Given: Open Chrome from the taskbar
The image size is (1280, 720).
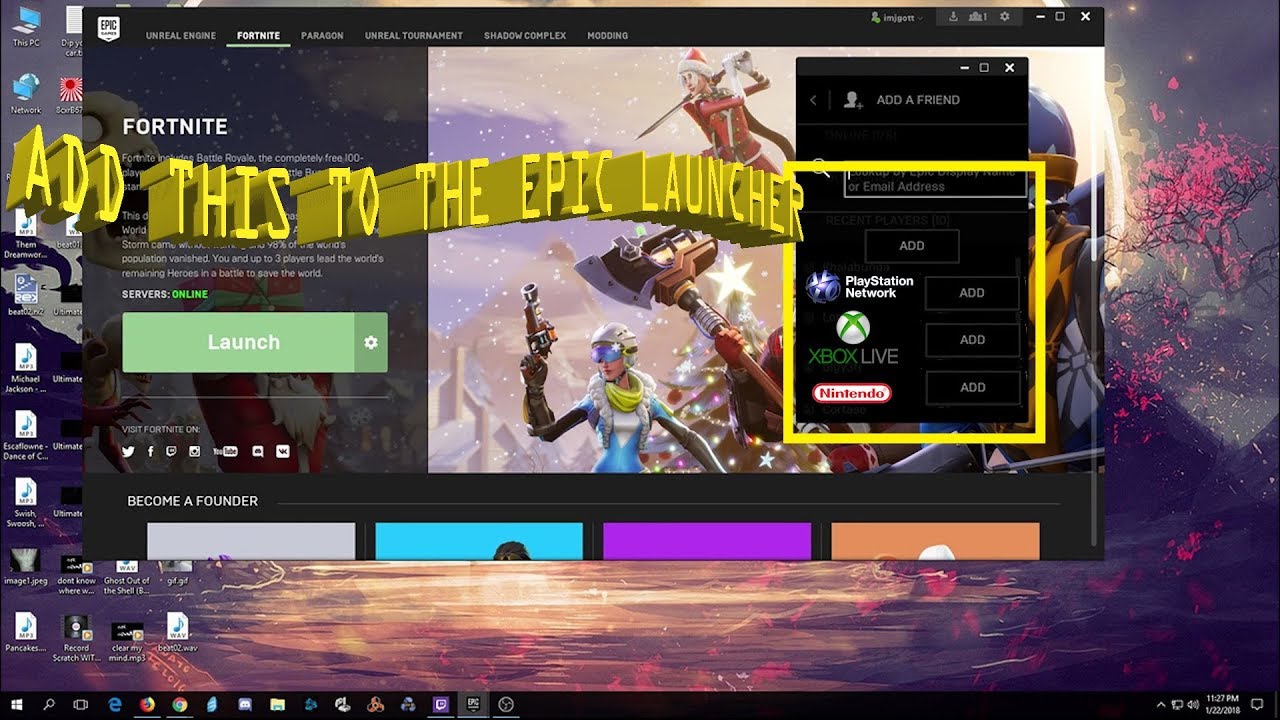Looking at the screenshot, I should tap(179, 705).
